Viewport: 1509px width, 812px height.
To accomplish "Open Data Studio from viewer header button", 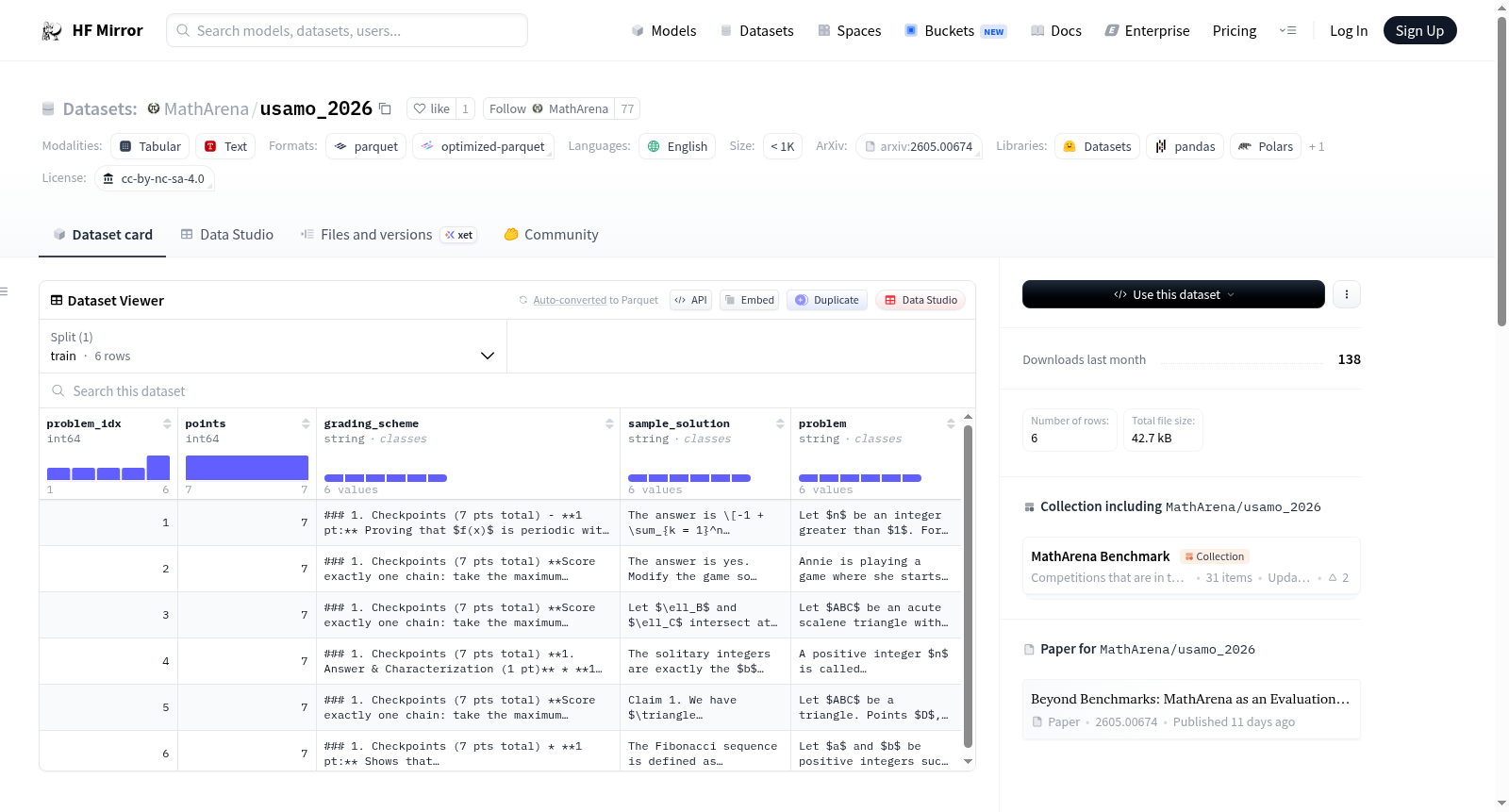I will pos(920,300).
